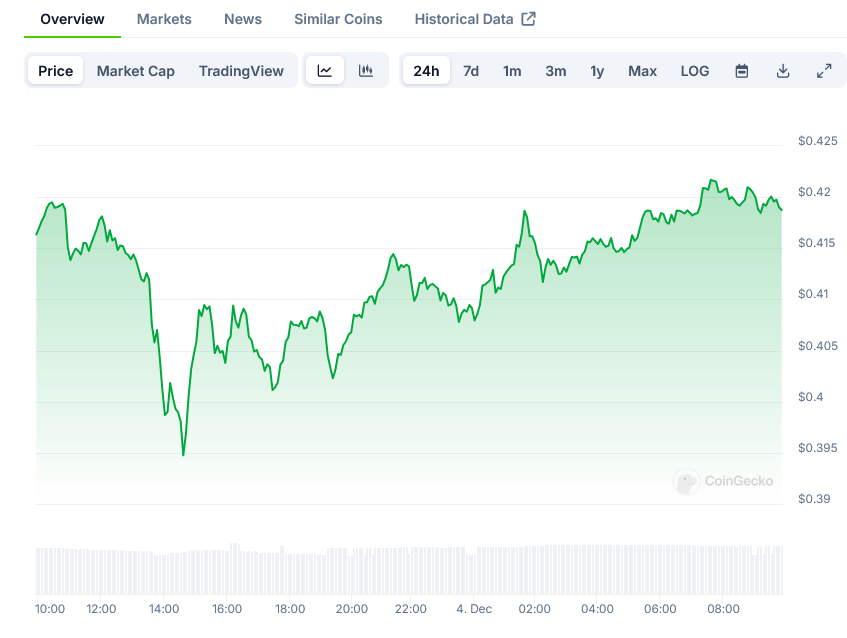Screen dimensions: 847x638
Task: Expand chart to fullscreen
Action: [824, 71]
